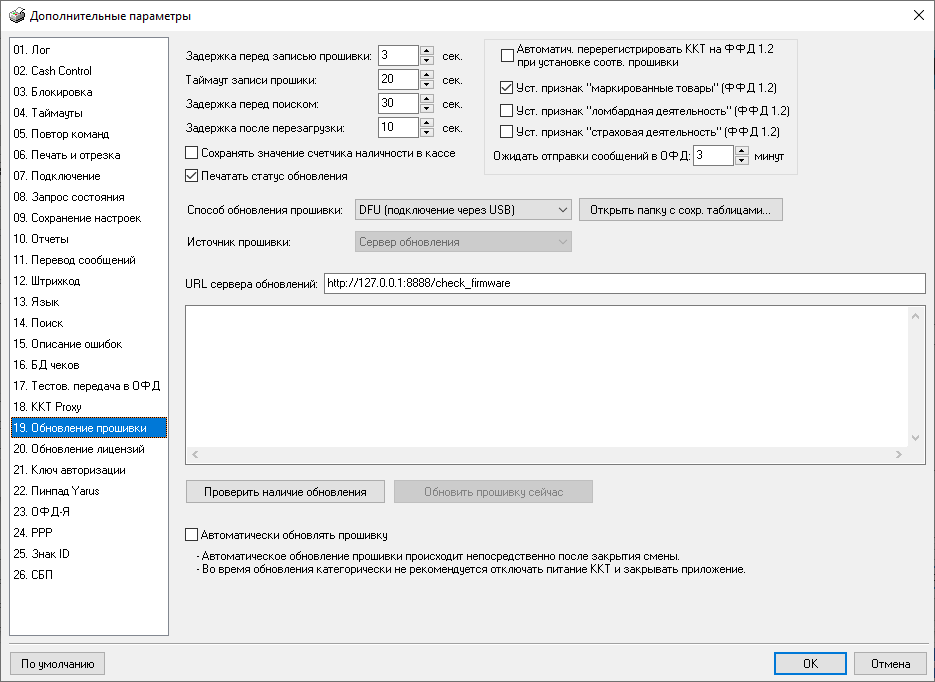Uncheck 'Печатать статус обновления' option
The image size is (935, 682).
[192, 176]
